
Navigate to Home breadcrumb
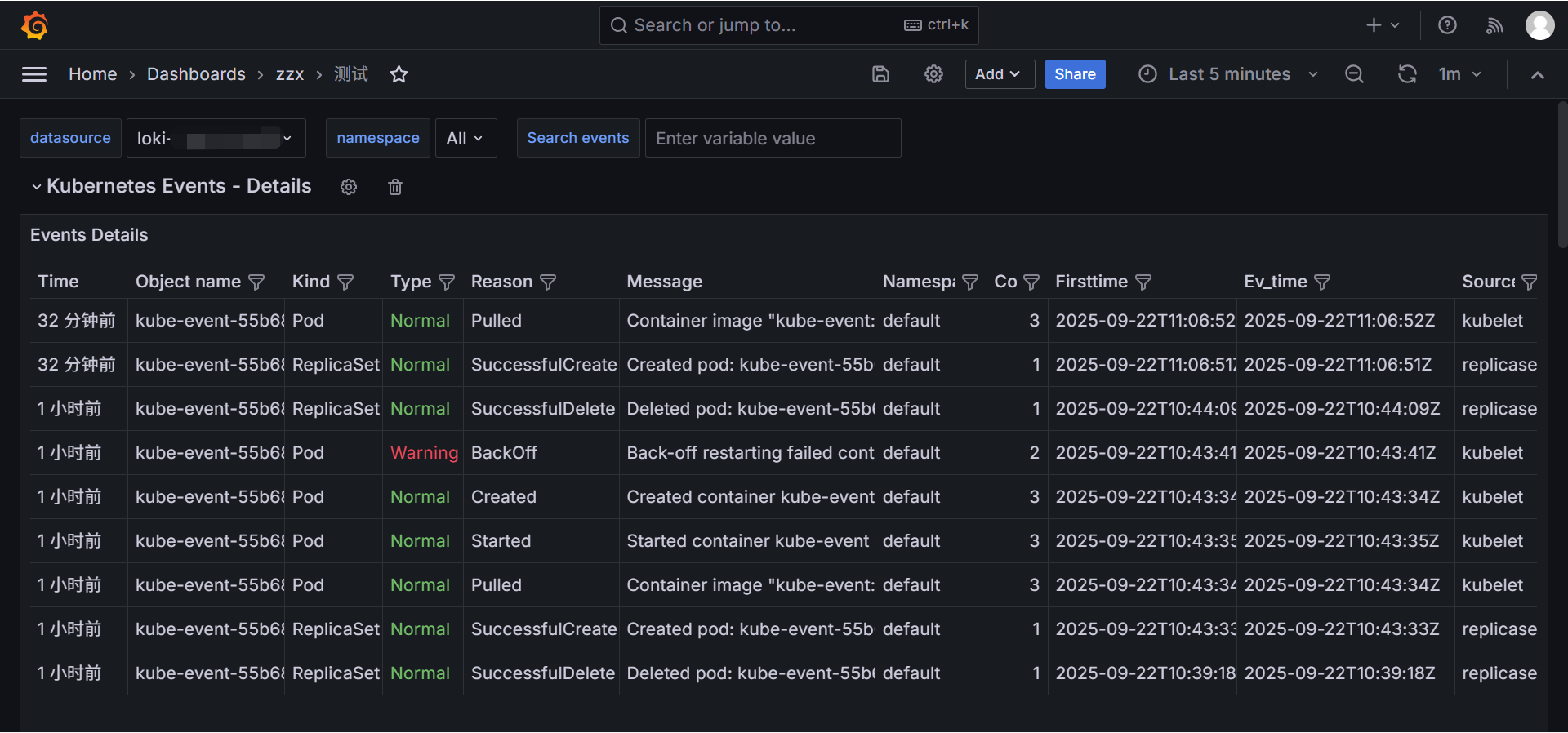point(92,74)
